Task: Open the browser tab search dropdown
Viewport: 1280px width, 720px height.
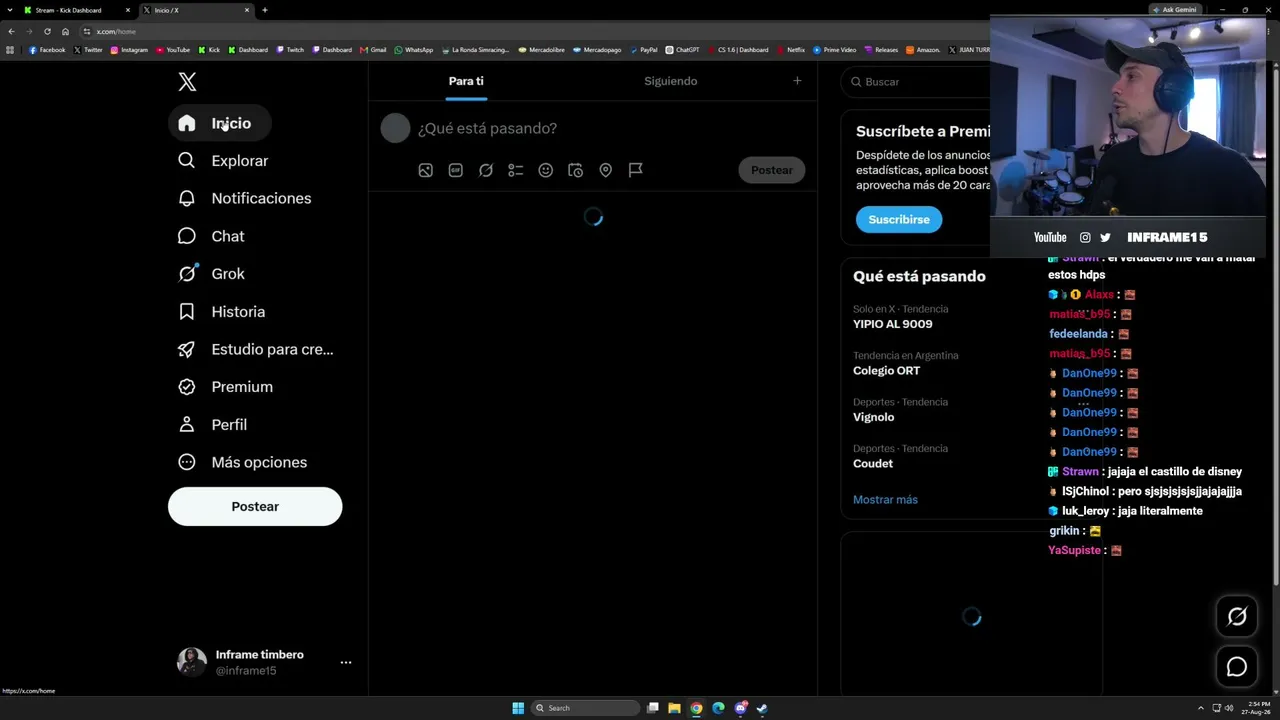Action: coord(9,10)
